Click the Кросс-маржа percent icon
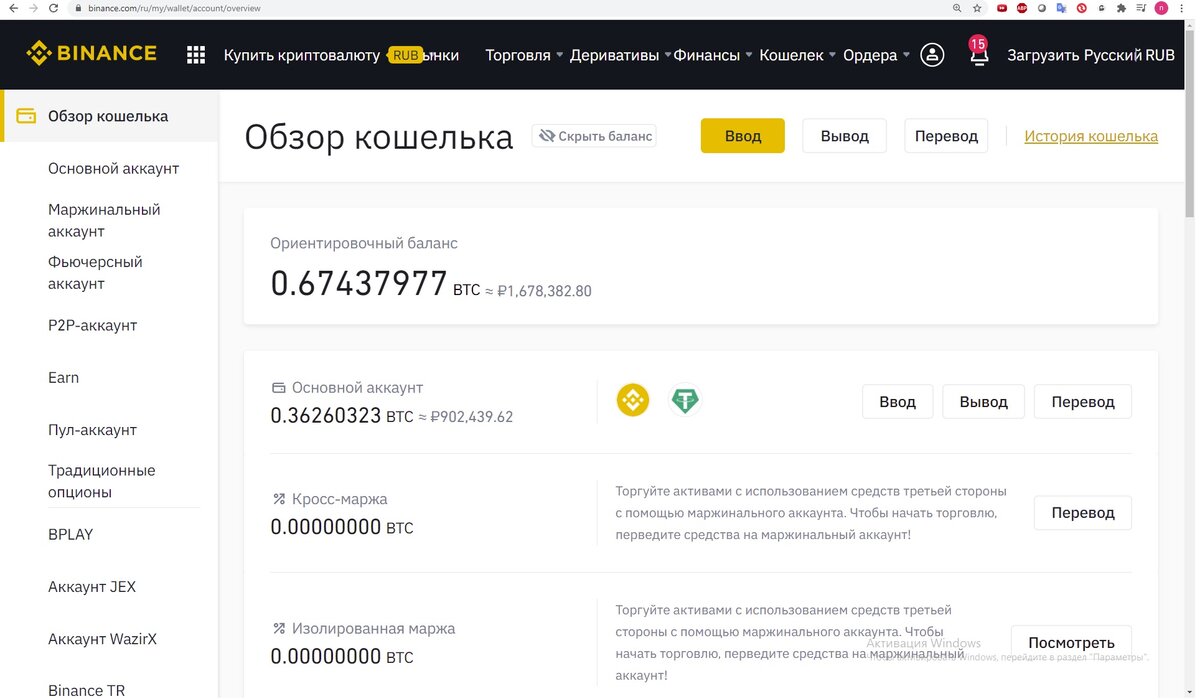Screen dimensions: 1200x699 coord(279,499)
